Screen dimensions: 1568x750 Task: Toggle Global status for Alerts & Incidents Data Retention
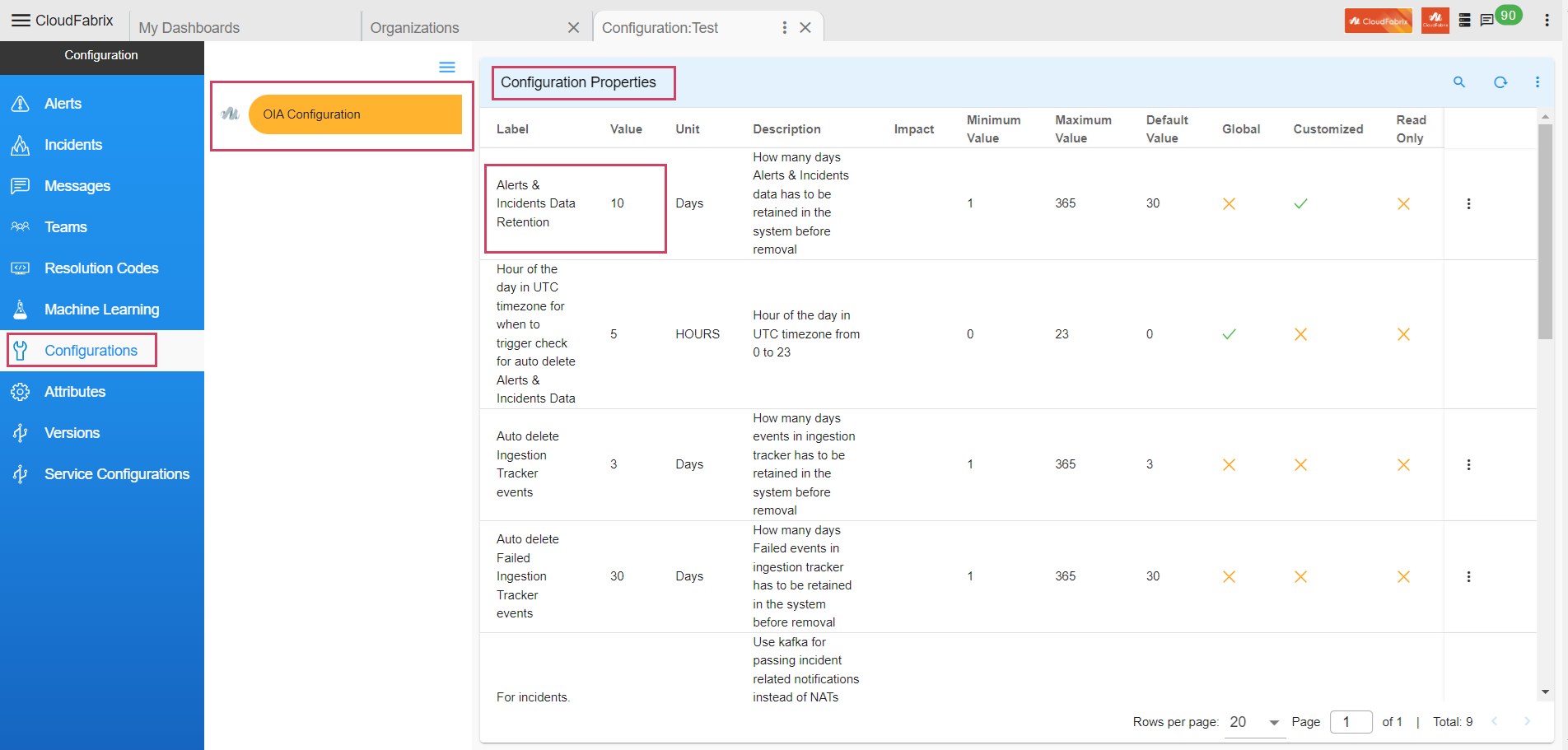click(1229, 203)
